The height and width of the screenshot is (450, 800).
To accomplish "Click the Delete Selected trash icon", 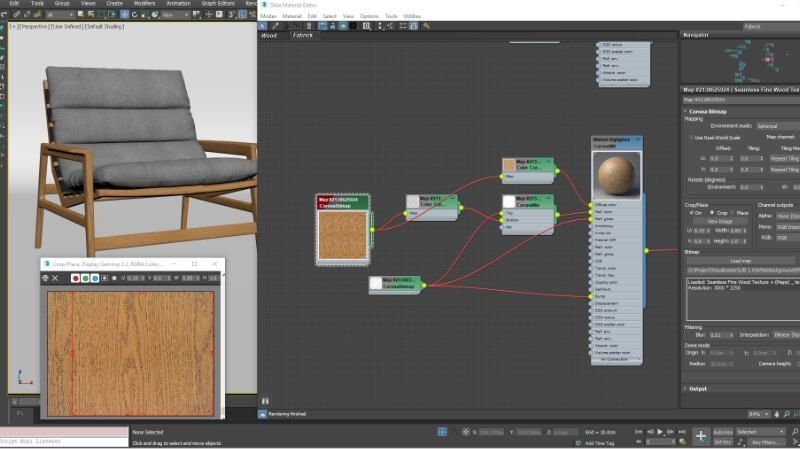I will coord(309,26).
